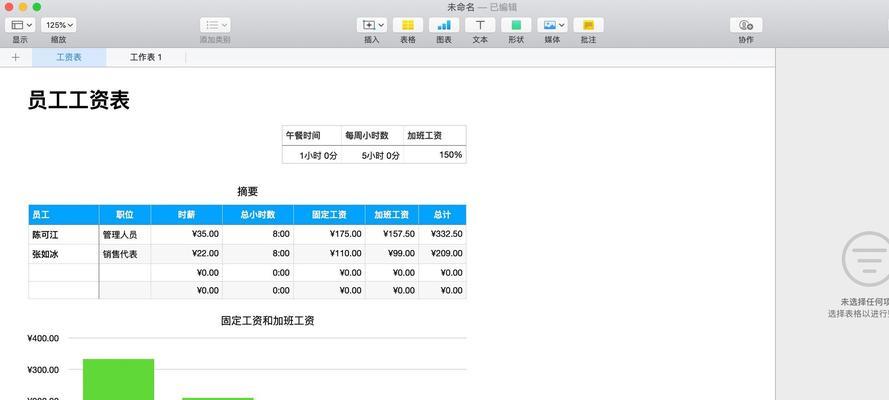Select the 总计 column header
889x400 pixels.
coord(442,215)
